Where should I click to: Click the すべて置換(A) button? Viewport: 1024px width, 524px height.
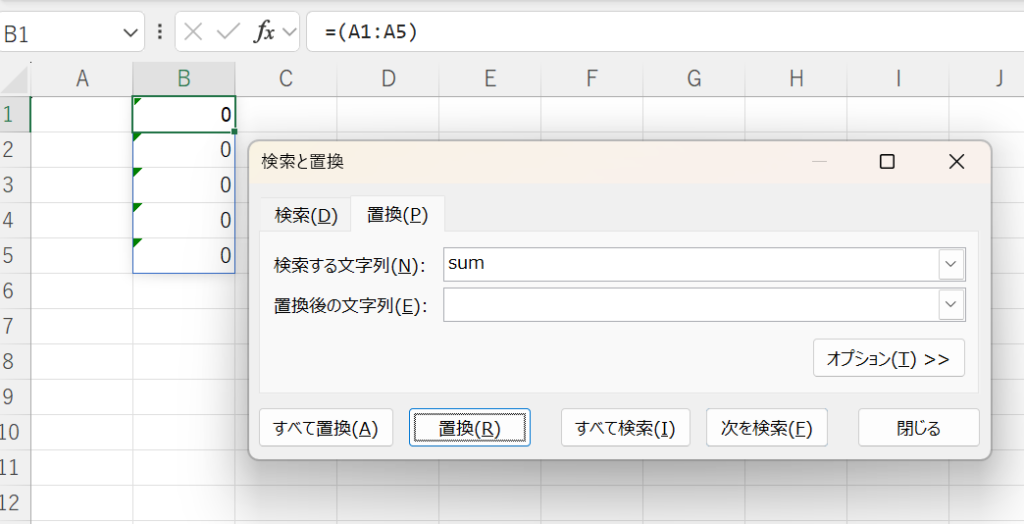[326, 428]
